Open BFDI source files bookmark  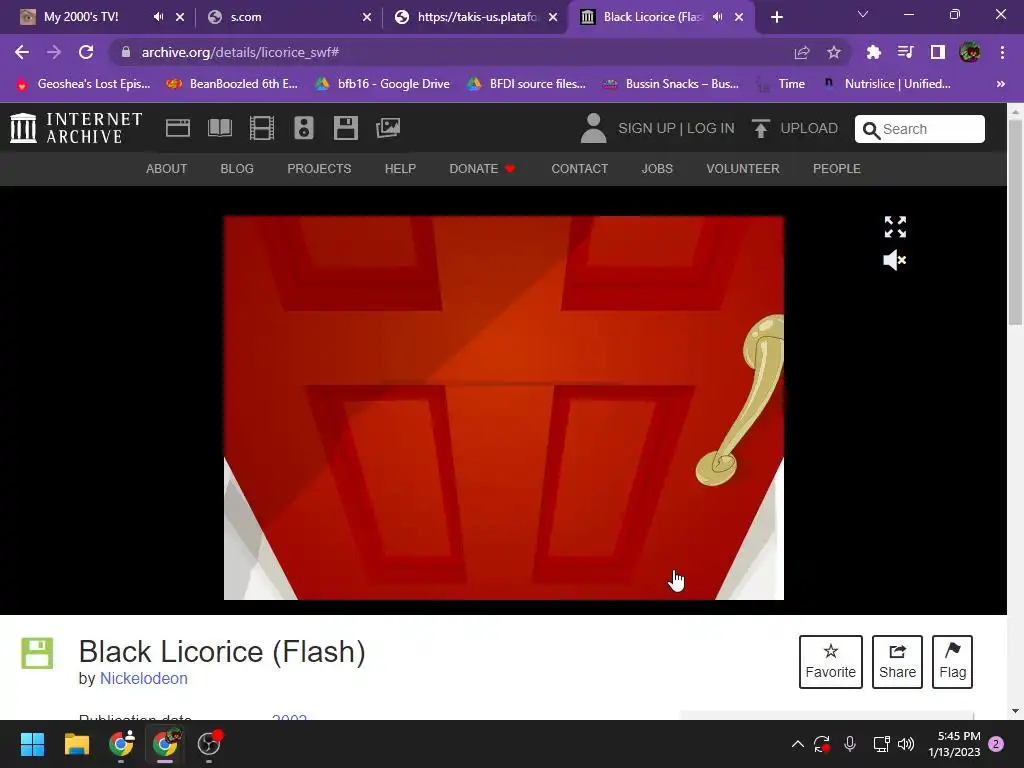point(526,84)
